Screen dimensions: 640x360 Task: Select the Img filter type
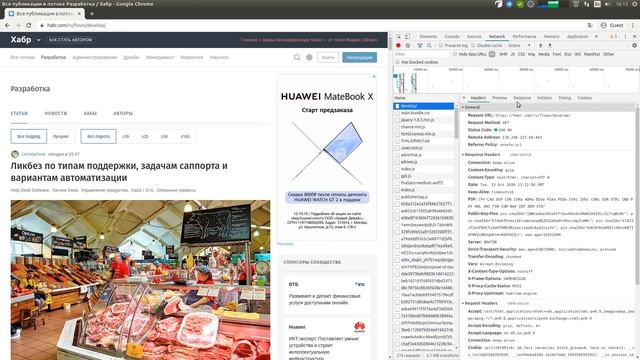click(531, 54)
